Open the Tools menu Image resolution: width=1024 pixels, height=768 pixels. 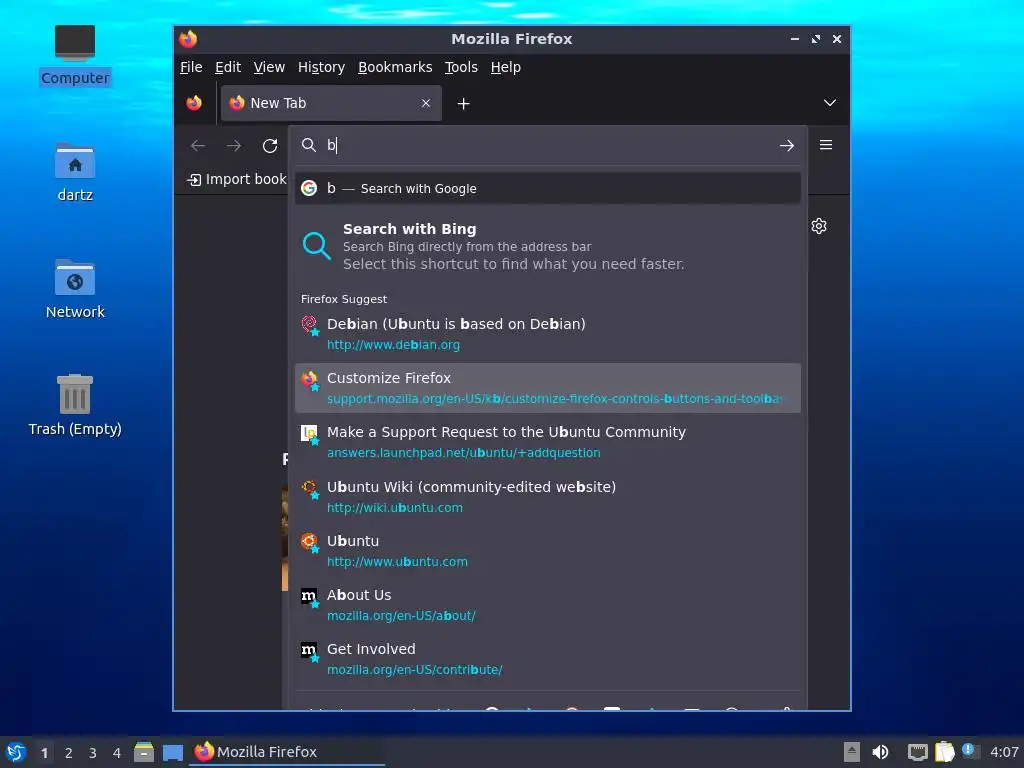tap(461, 67)
